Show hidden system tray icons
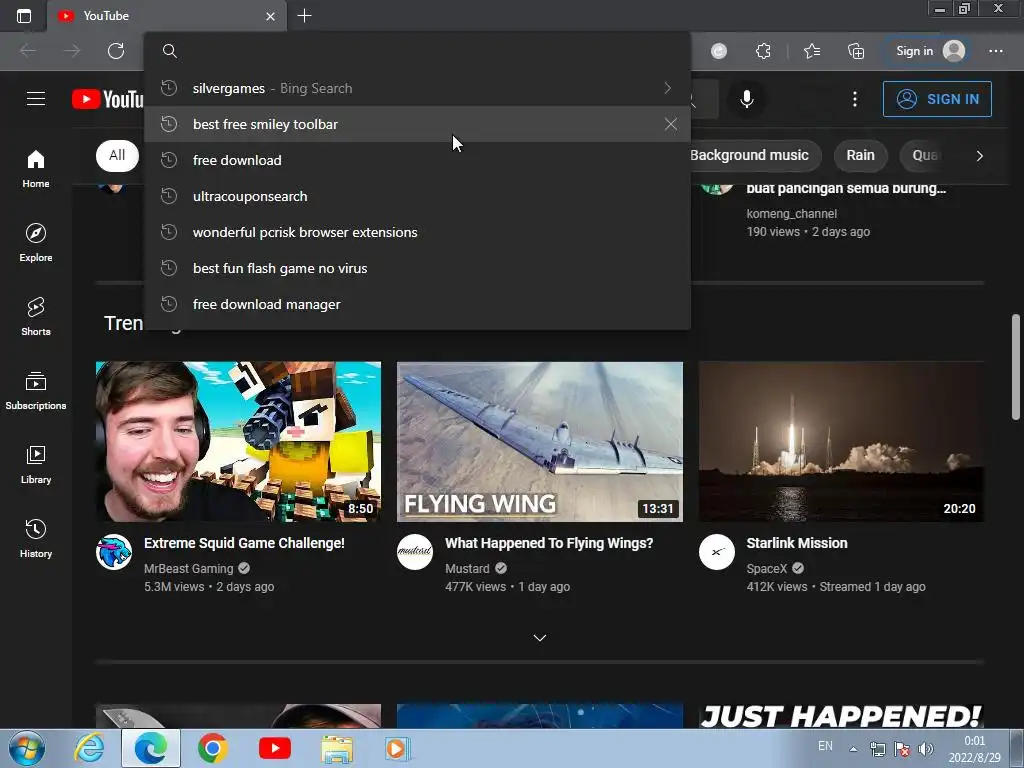 coord(853,749)
